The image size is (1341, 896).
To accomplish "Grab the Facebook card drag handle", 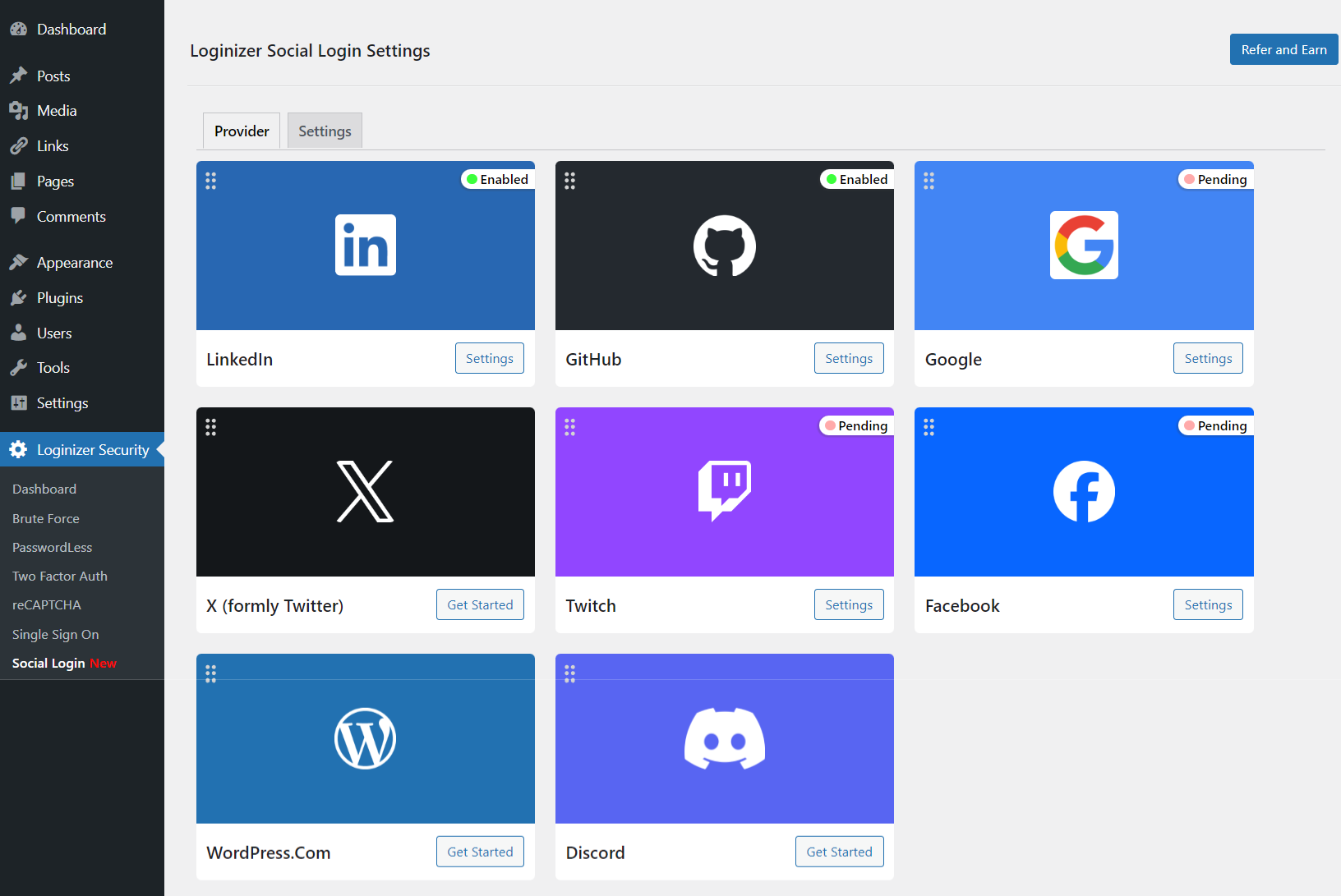I will pos(929,427).
